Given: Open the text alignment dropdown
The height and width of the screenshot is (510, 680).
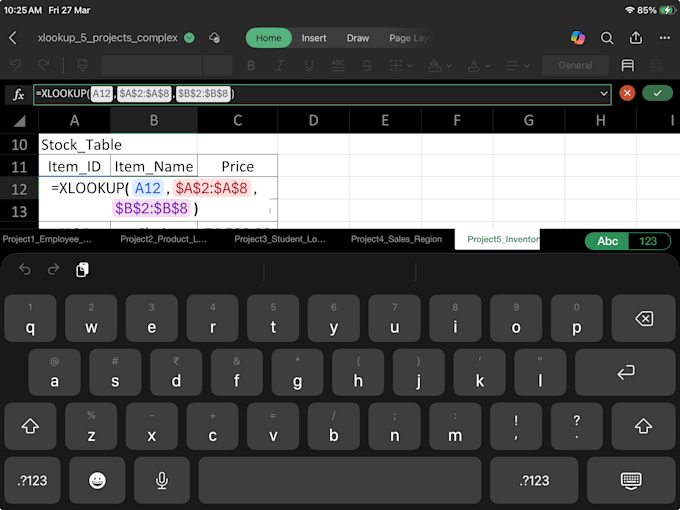Looking at the screenshot, I should (518, 65).
